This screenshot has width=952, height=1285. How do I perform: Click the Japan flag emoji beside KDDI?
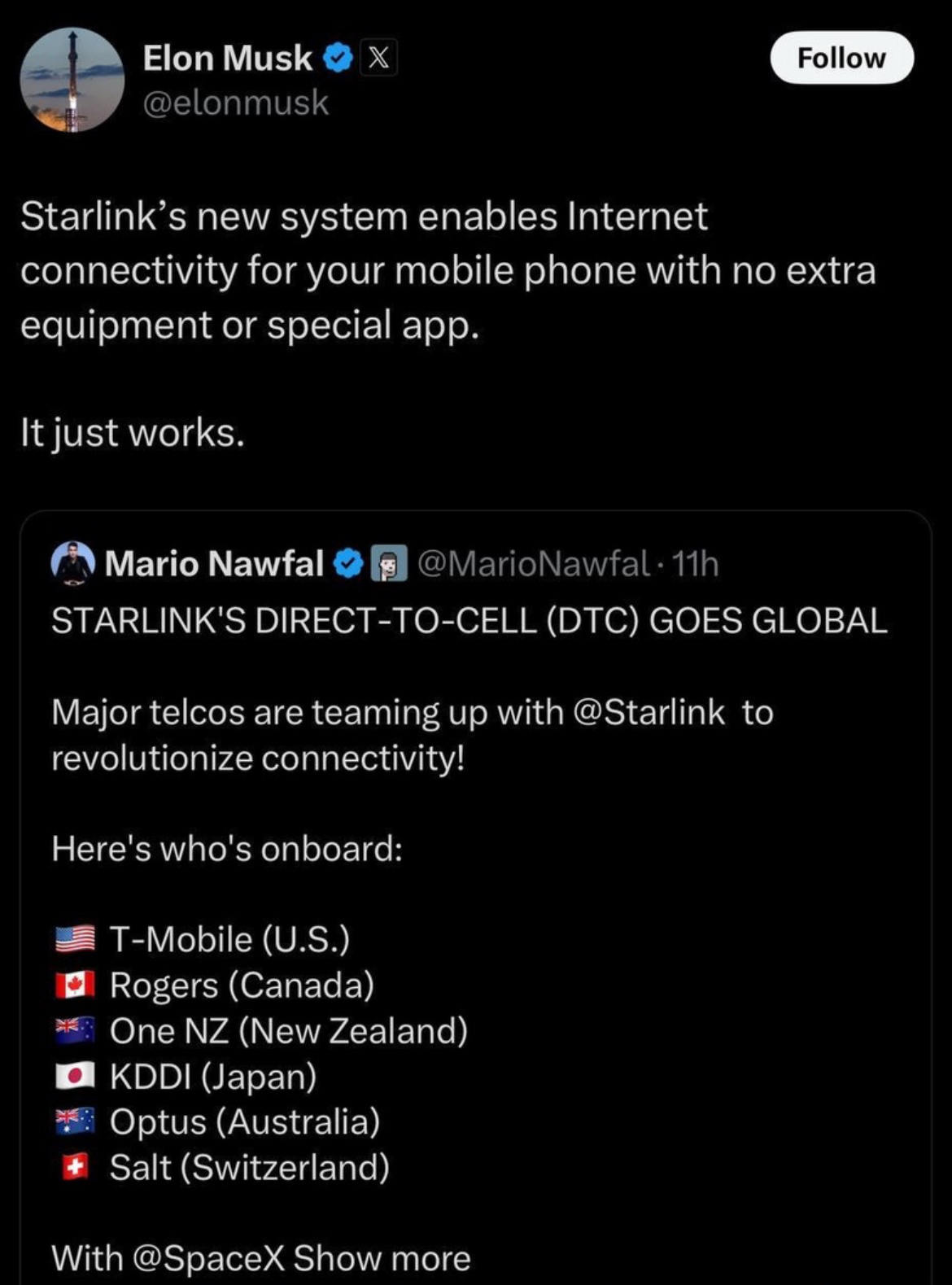(x=75, y=1076)
